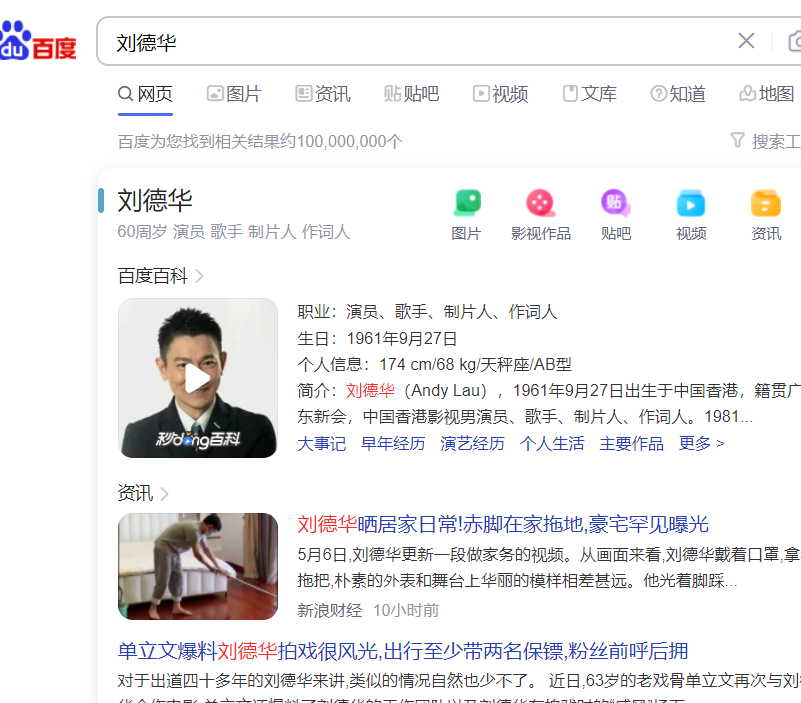Viewport: 801px width, 703px height.
Task: Expand 更多 encyclopedia sections
Action: [701, 443]
